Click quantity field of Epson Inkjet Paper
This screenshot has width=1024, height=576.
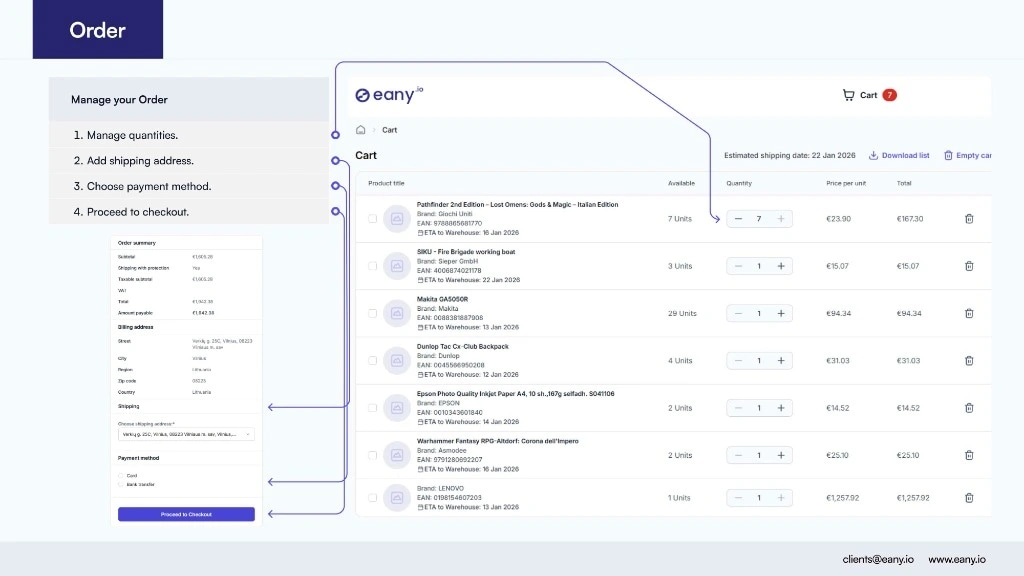pos(759,408)
